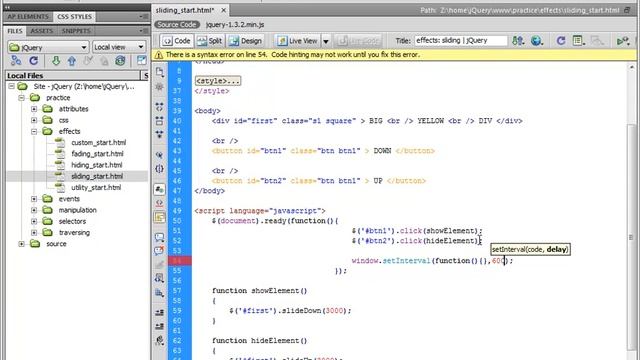Click the Select Parent Tag icon

point(160,155)
